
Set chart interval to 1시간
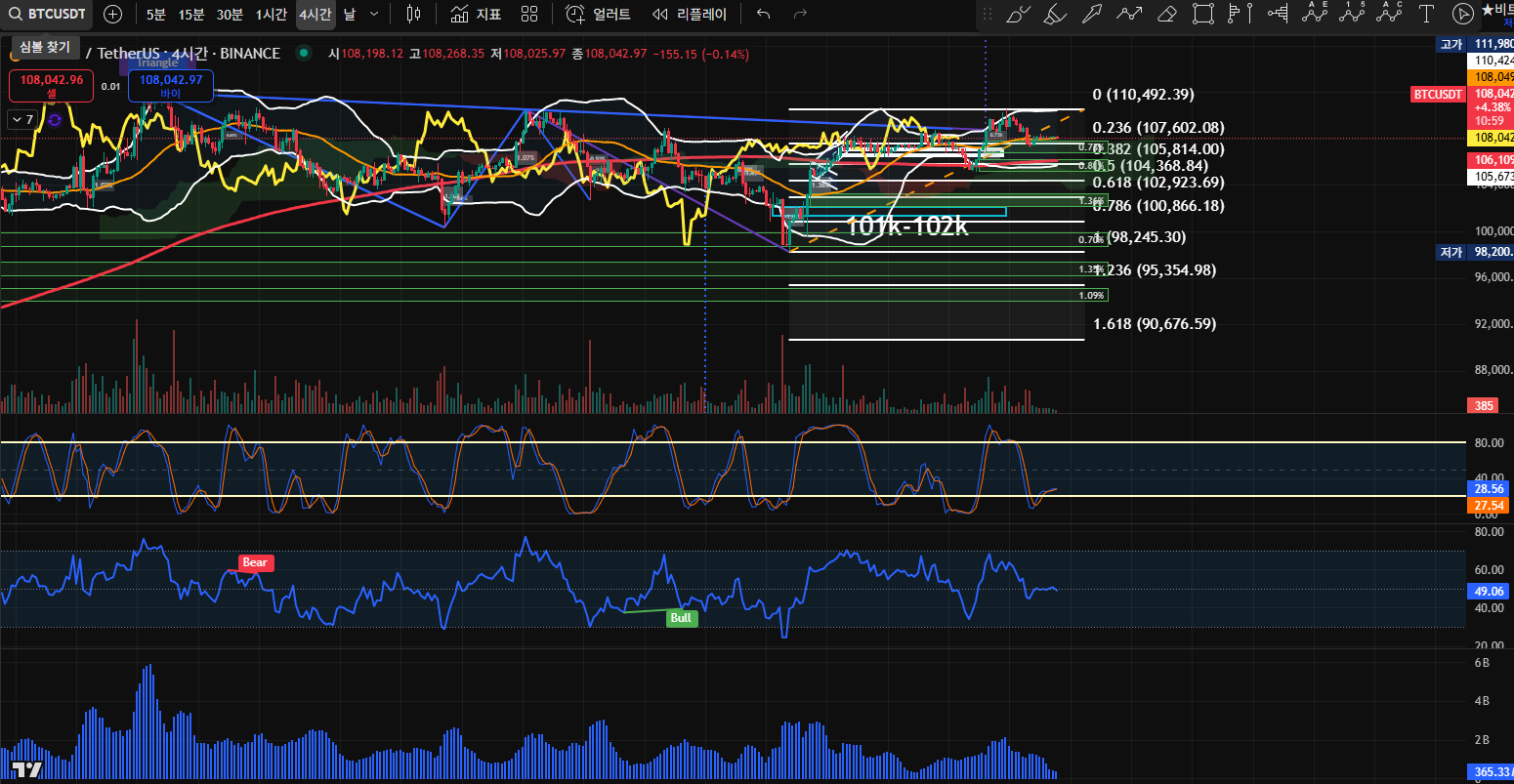271,15
